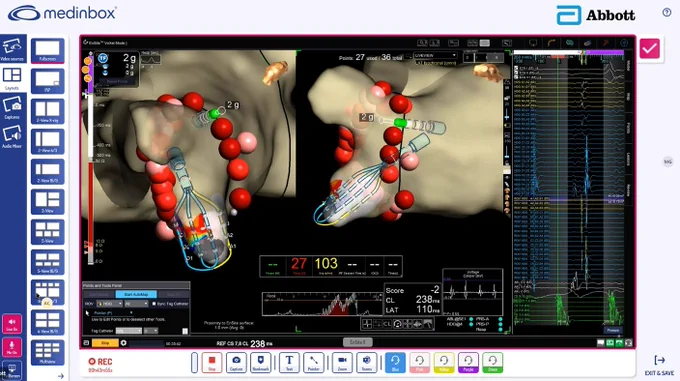Image resolution: width=680 pixels, height=381 pixels.
Task: Click the Start AutoMap button
Action: point(136,294)
